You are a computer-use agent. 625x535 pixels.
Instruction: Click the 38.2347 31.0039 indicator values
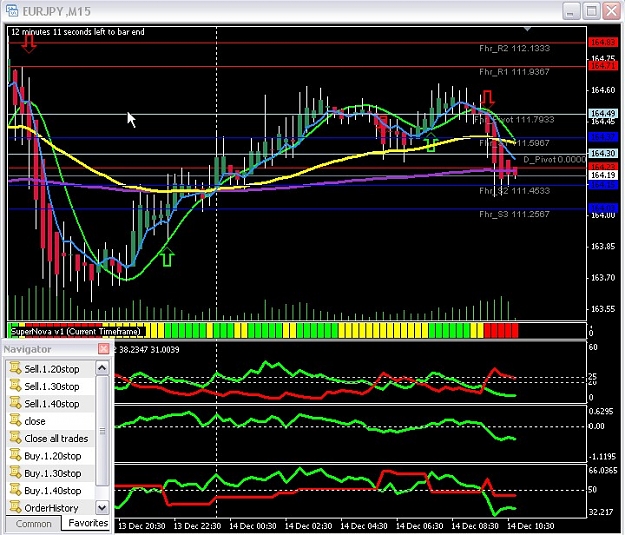pos(149,350)
